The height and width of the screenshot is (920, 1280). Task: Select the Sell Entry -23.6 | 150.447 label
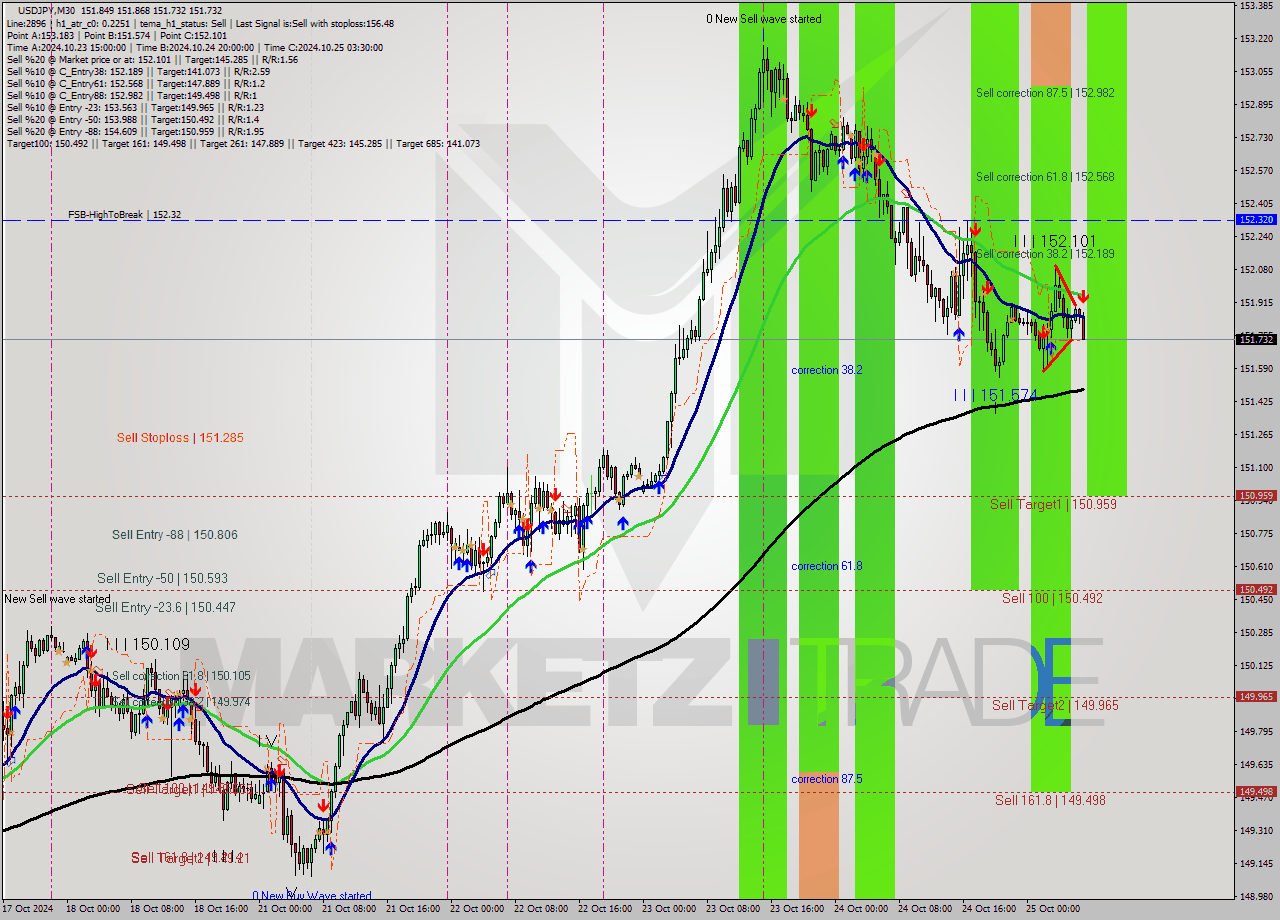(166, 607)
